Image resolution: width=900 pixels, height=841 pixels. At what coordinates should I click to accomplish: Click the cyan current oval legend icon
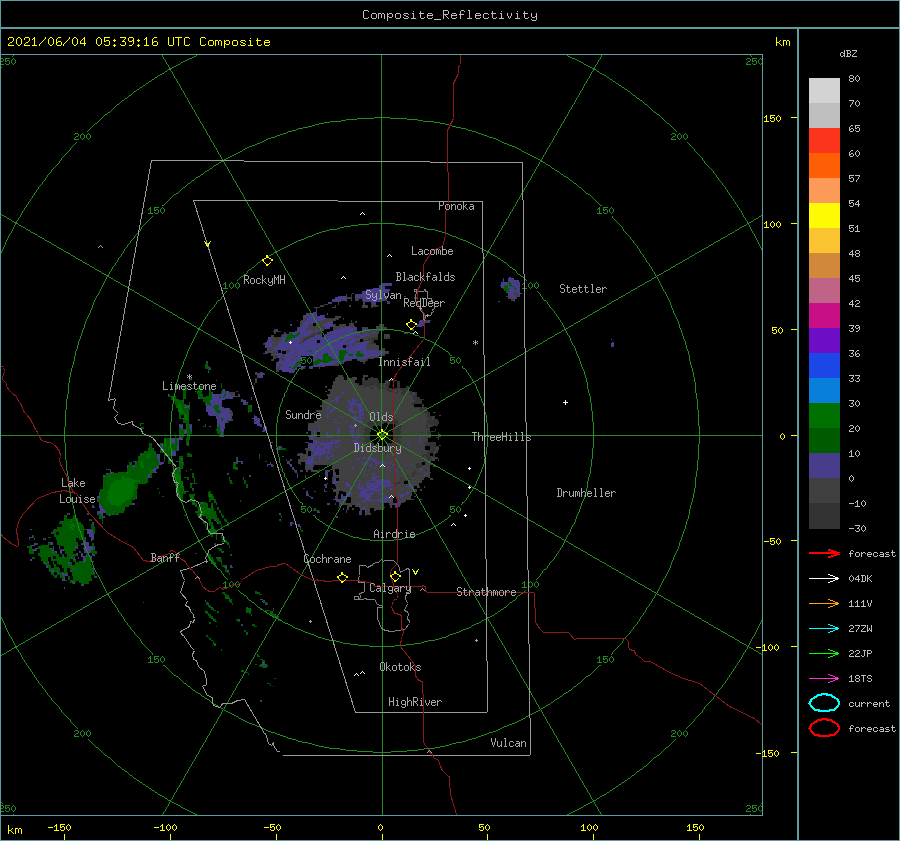pyautogui.click(x=824, y=703)
